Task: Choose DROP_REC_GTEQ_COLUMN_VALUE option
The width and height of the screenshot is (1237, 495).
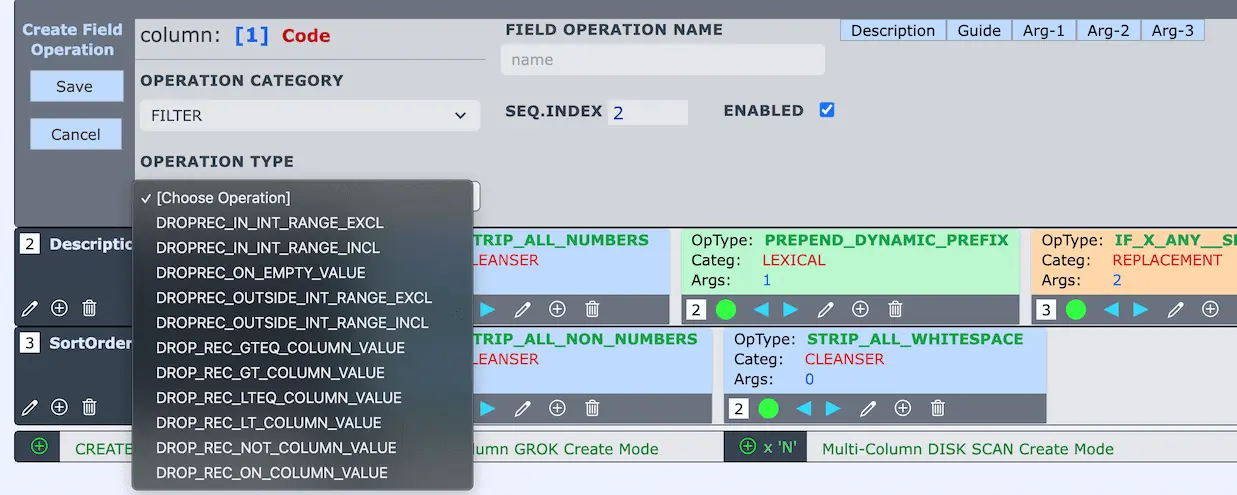Action: point(302,348)
